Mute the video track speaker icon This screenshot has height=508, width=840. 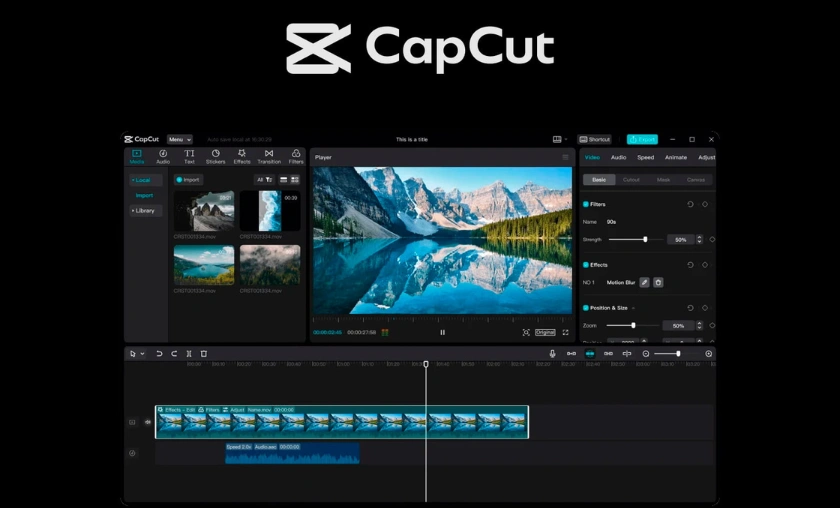click(147, 422)
